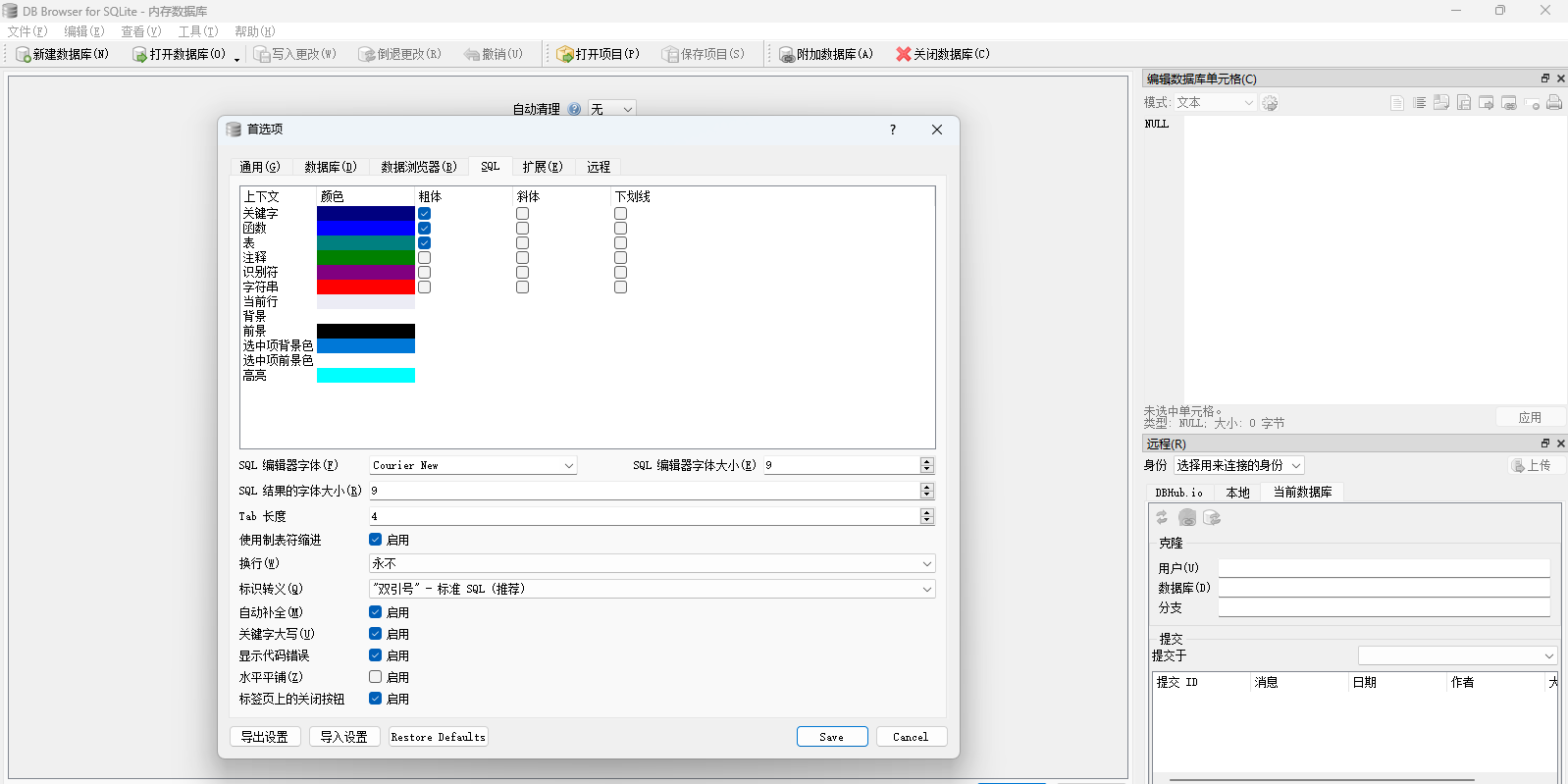
Task: Switch to the 扩展(E) preferences tab
Action: point(543,167)
